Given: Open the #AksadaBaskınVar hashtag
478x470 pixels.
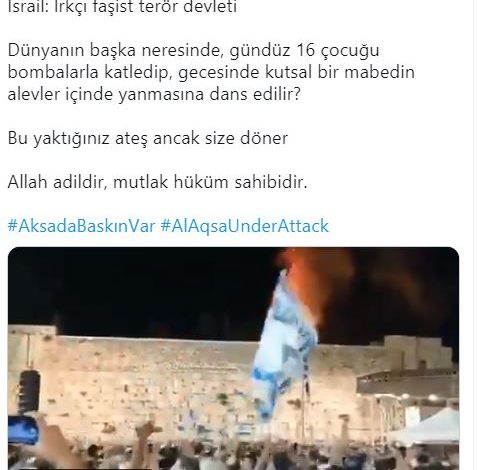Looking at the screenshot, I should (81, 226).
